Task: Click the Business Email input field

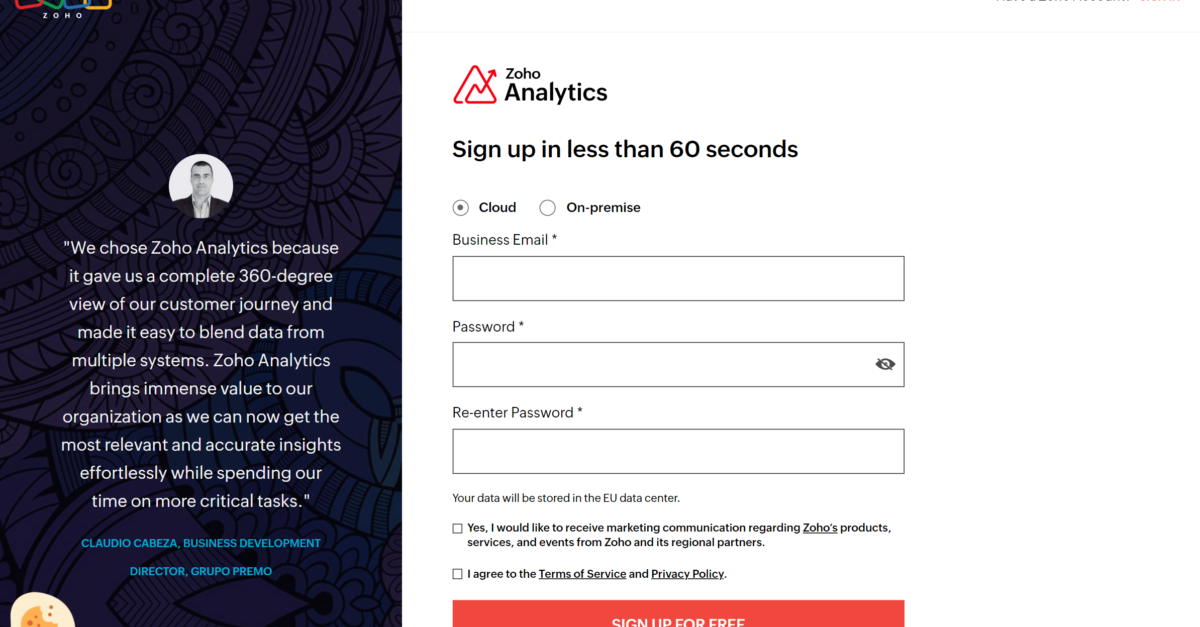Action: tap(678, 278)
